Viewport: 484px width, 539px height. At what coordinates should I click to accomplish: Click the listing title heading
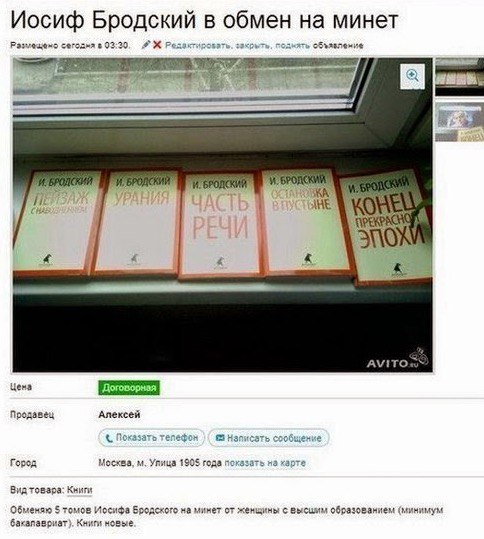click(x=204, y=20)
